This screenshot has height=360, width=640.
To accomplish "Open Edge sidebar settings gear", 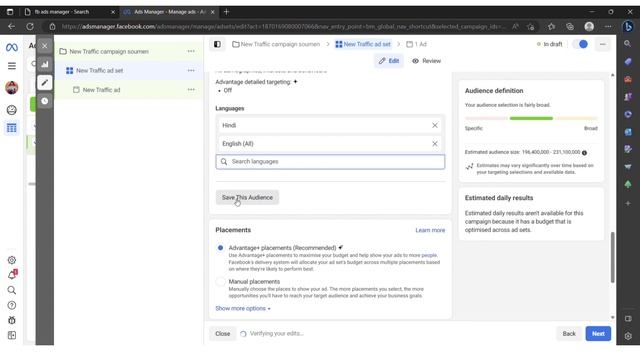I will 628,336.
